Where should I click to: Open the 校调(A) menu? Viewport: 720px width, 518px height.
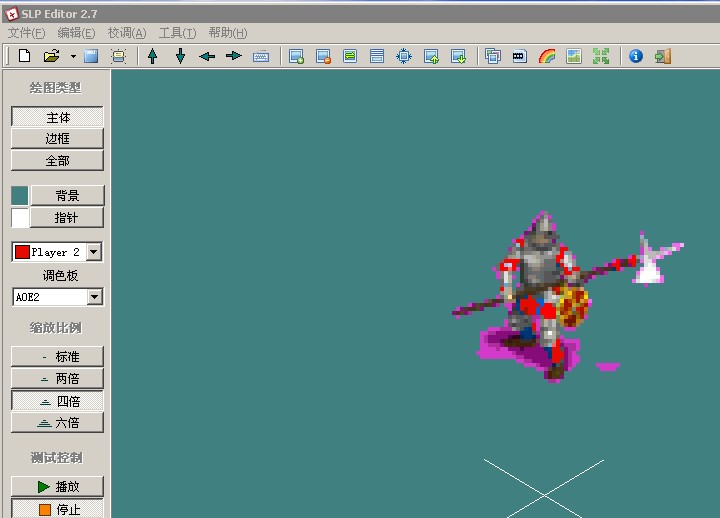pos(127,33)
